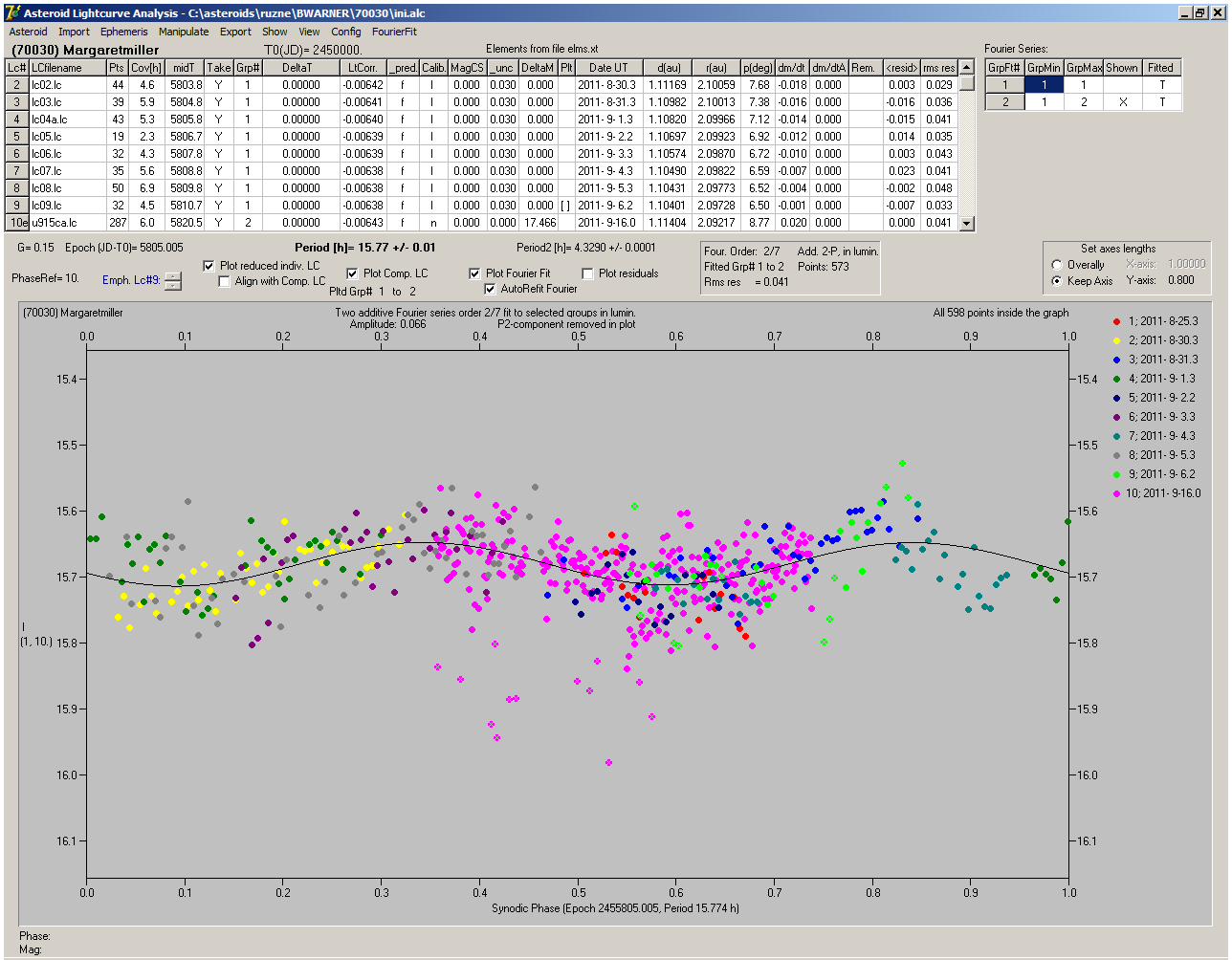Click the LCfilename column header
Screen dimensions: 1232x960
click(x=67, y=68)
